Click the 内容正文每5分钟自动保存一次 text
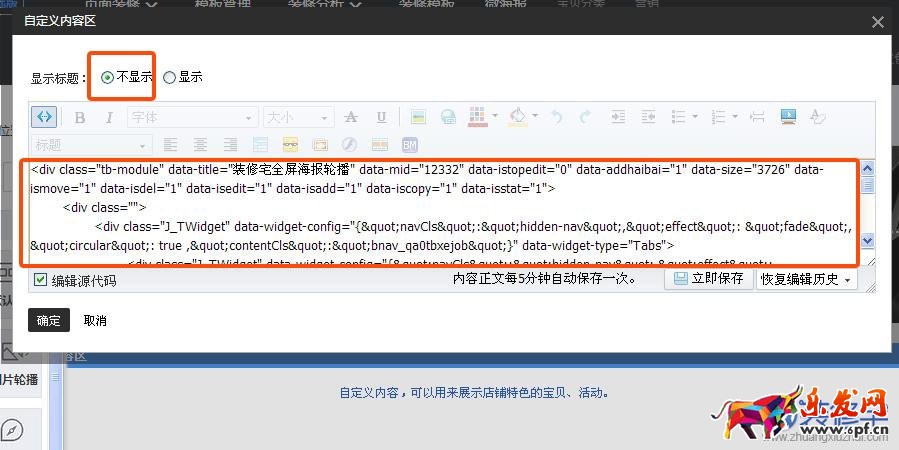 [544, 279]
